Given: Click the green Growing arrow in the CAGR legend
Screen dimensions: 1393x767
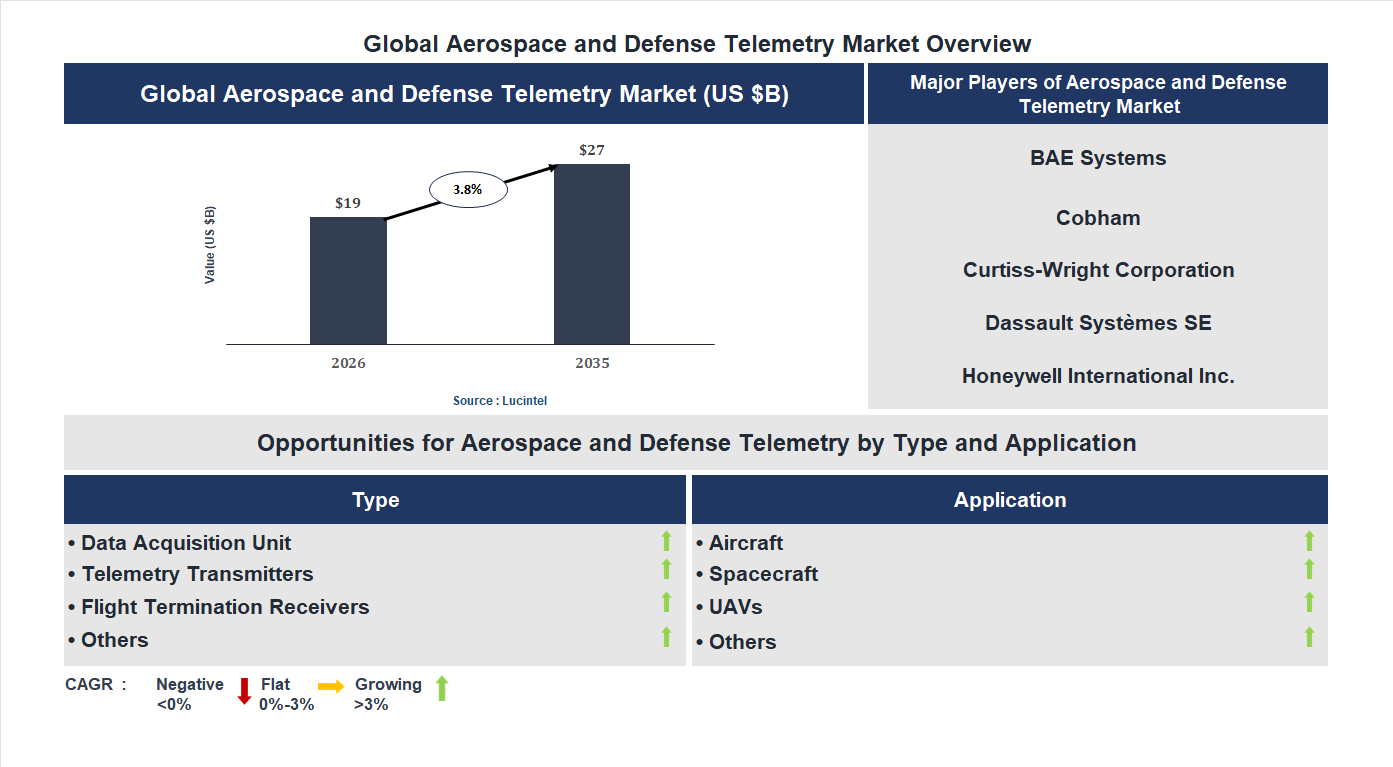Looking at the screenshot, I should [x=441, y=691].
